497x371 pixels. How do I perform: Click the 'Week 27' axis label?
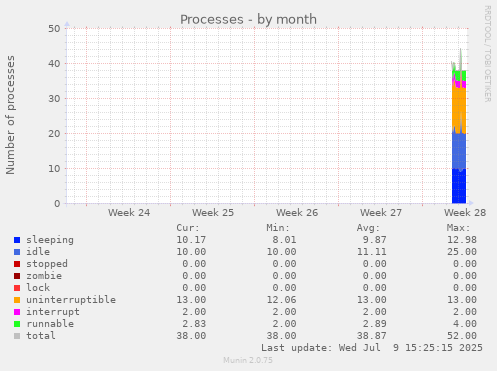point(381,213)
